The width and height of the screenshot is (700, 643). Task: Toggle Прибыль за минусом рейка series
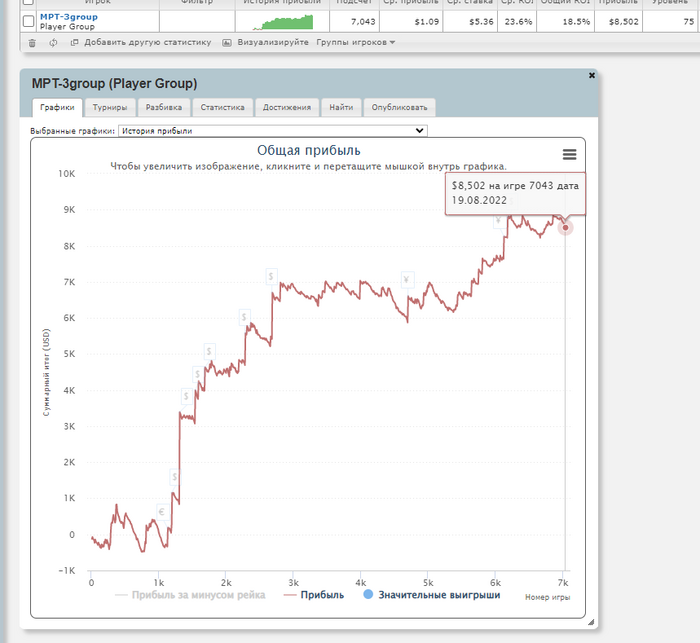pyautogui.click(x=190, y=595)
